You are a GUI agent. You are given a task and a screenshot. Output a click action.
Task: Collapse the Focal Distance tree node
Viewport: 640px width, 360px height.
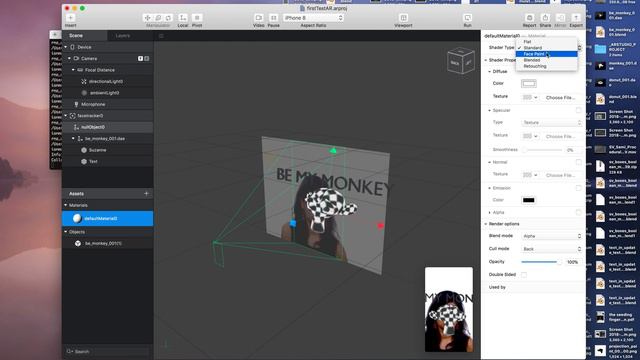73,70
